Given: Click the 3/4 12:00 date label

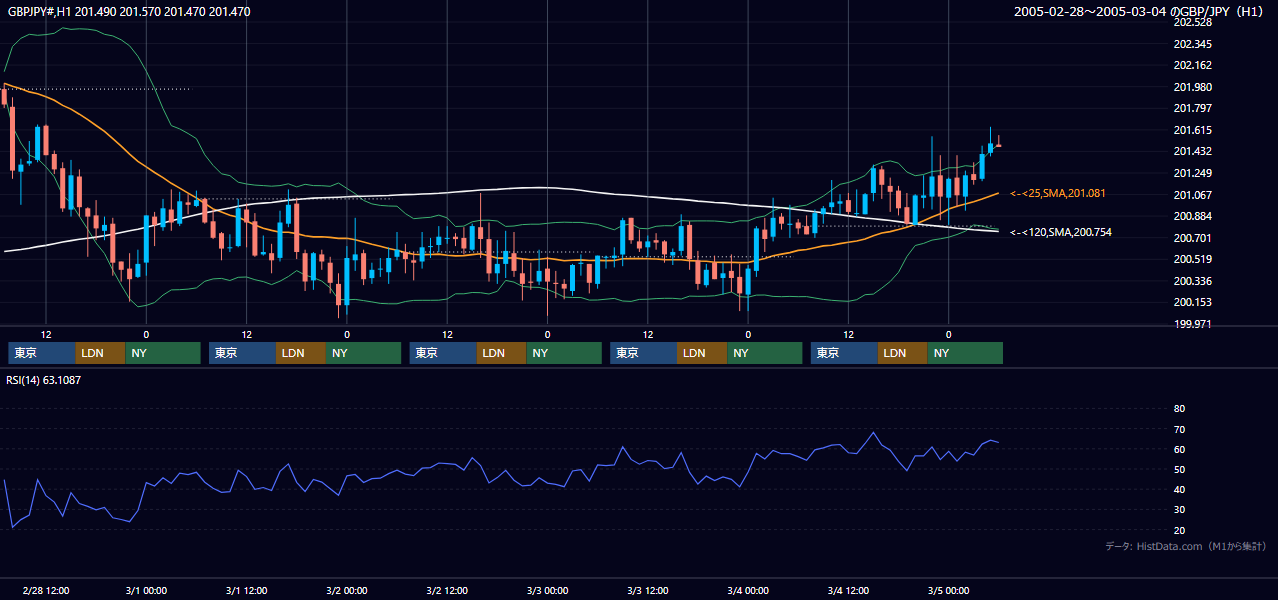Looking at the screenshot, I should [848, 590].
